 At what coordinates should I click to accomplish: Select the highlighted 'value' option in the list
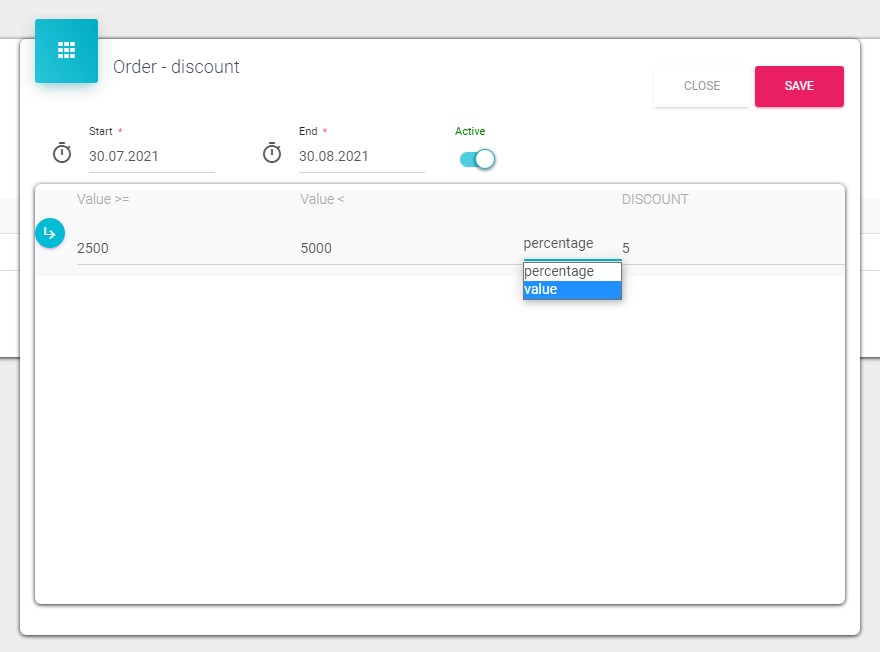tap(571, 290)
